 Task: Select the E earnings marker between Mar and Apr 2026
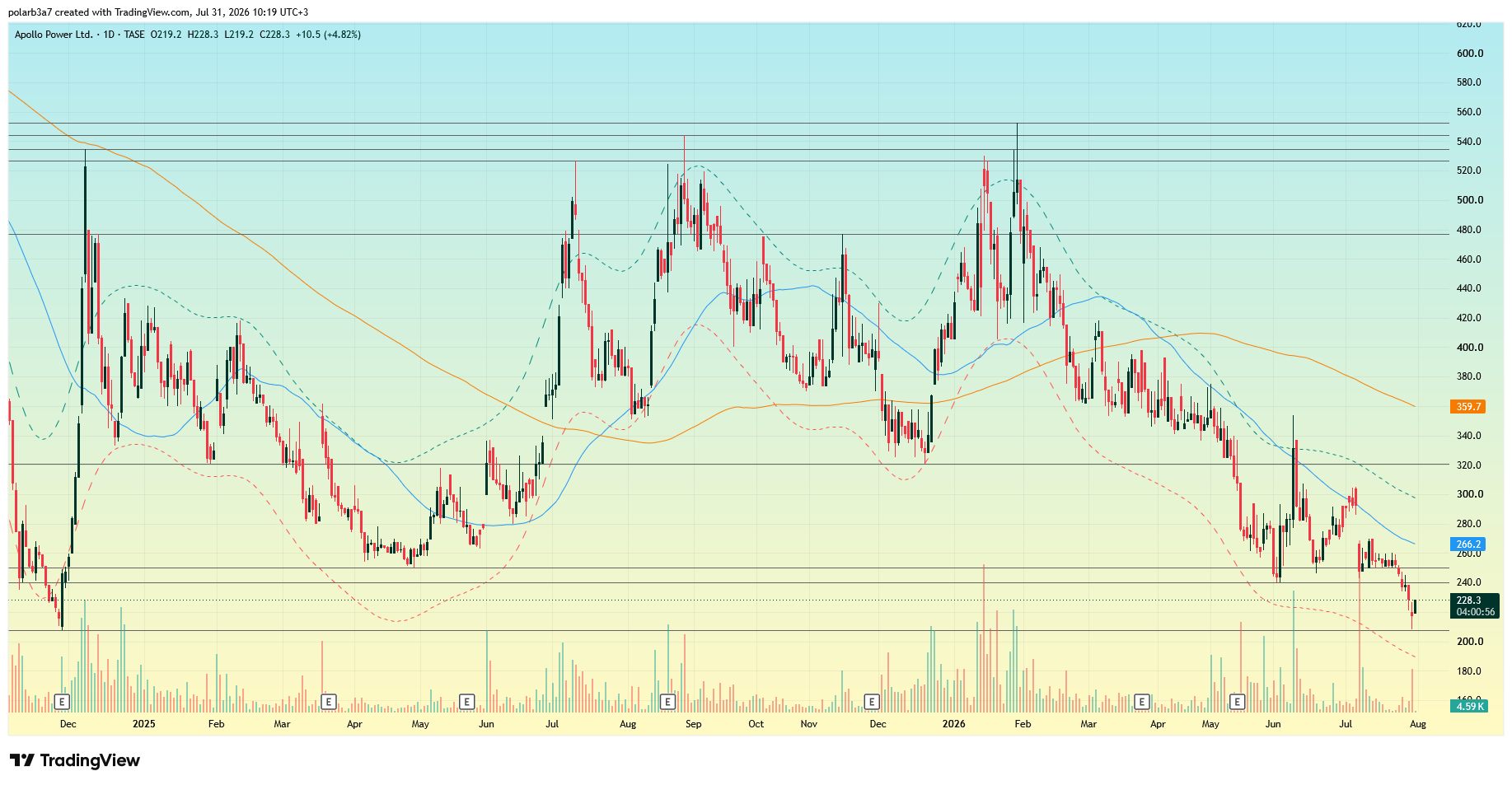1141,702
